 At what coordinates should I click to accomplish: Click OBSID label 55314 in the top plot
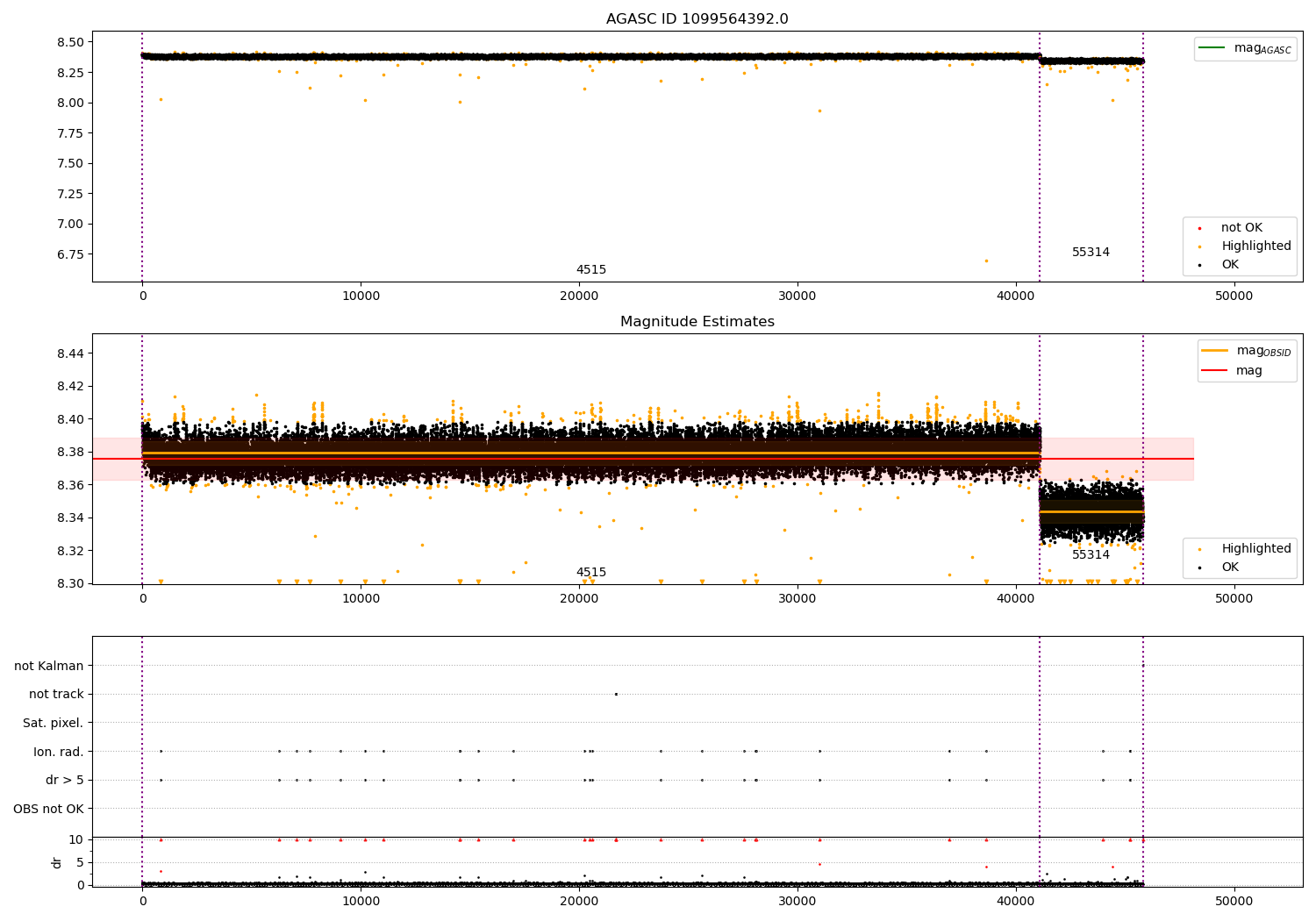(x=1091, y=253)
